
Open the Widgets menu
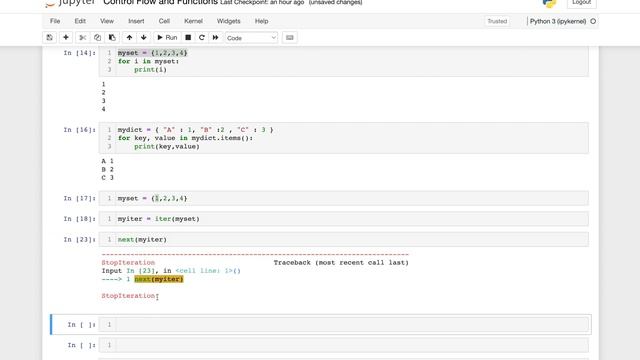(x=229, y=21)
